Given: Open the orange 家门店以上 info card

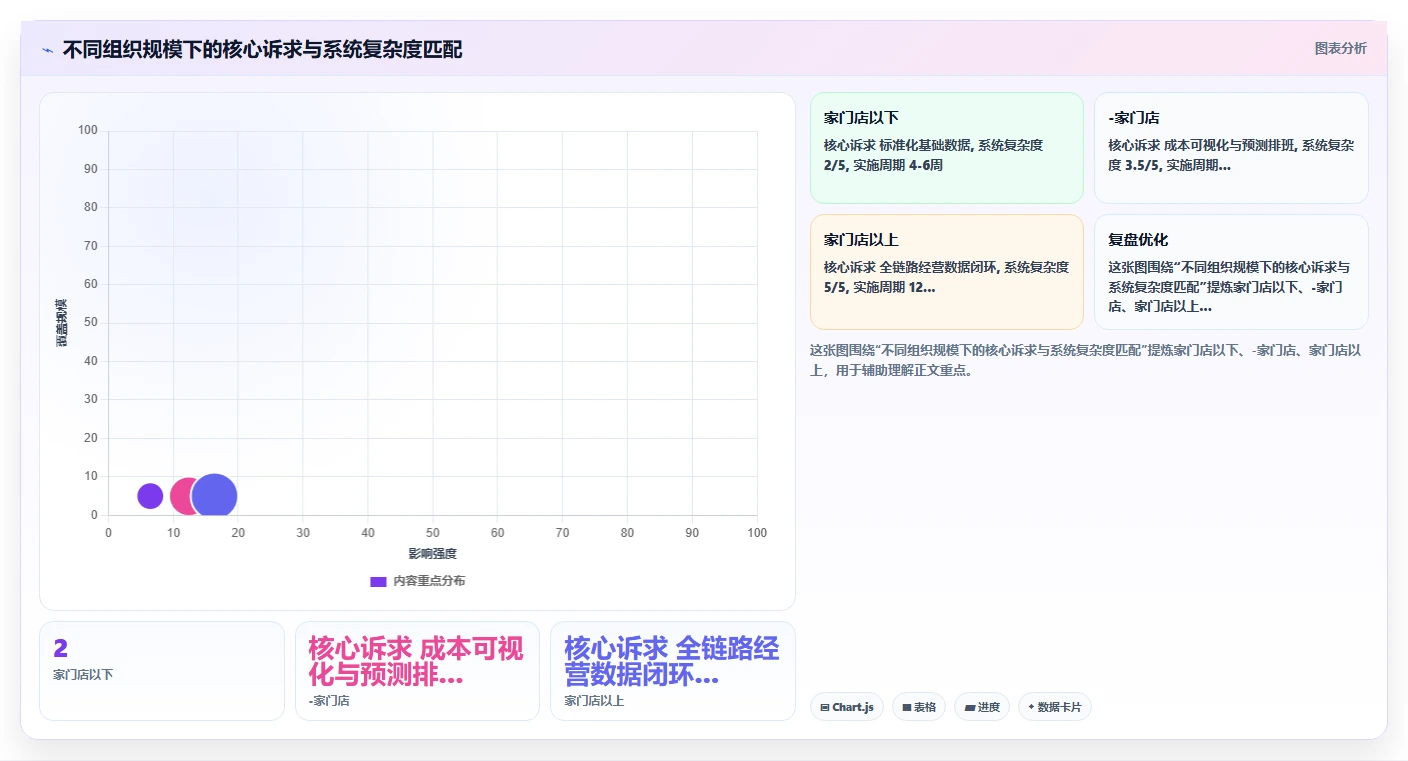Looking at the screenshot, I should (947, 272).
